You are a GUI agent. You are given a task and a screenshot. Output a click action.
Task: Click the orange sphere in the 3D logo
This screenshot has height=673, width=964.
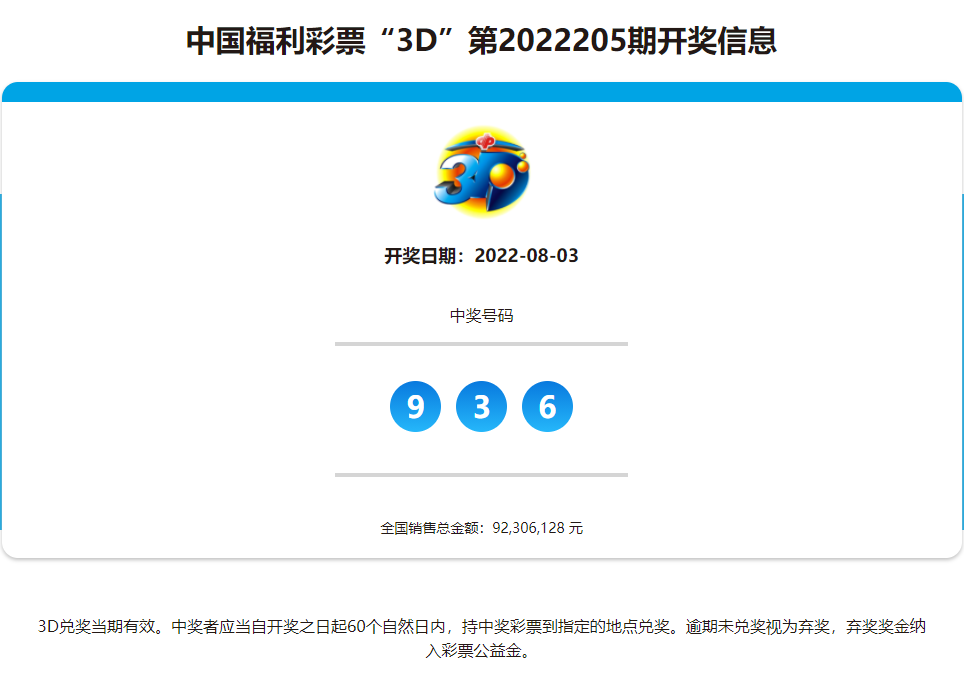click(x=502, y=176)
